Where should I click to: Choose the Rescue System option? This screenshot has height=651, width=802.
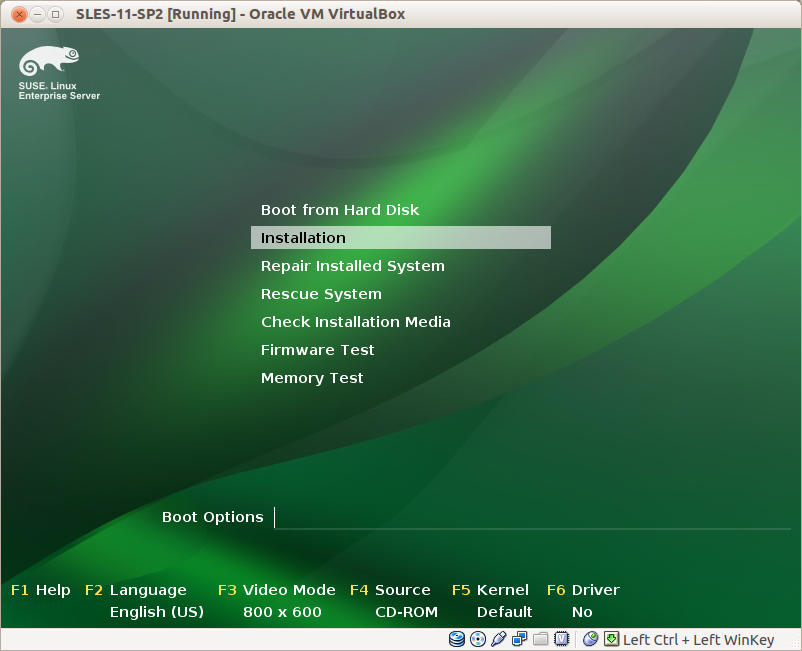point(321,293)
